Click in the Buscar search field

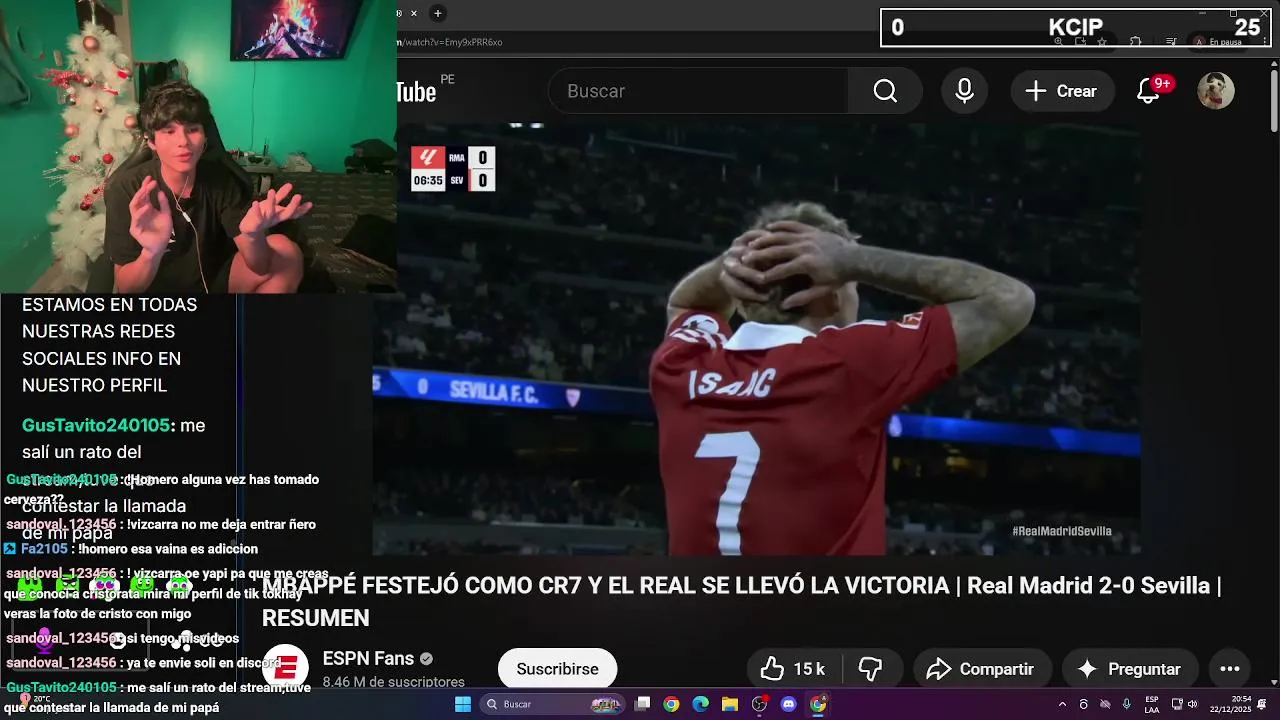click(698, 91)
